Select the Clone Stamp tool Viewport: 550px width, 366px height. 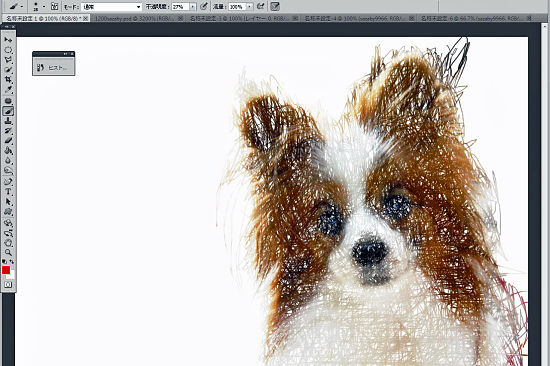[8, 121]
